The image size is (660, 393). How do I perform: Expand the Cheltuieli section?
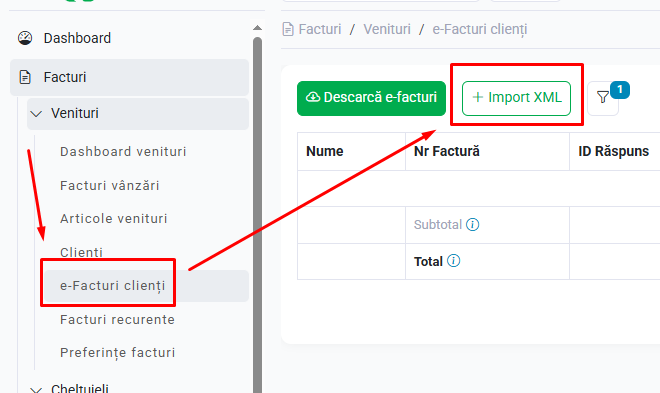tap(36, 390)
